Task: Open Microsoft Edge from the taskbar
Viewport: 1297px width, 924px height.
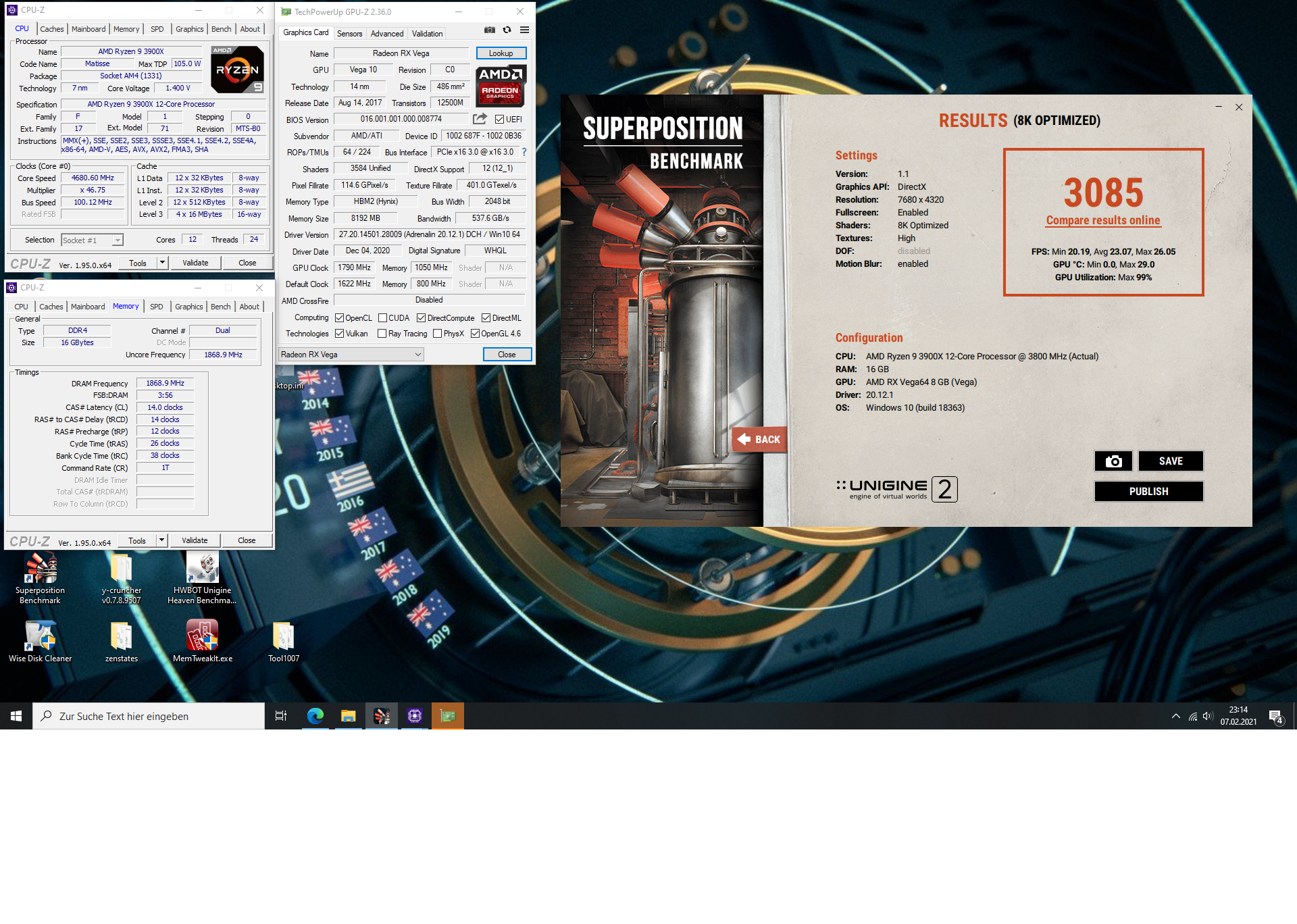Action: click(x=315, y=716)
